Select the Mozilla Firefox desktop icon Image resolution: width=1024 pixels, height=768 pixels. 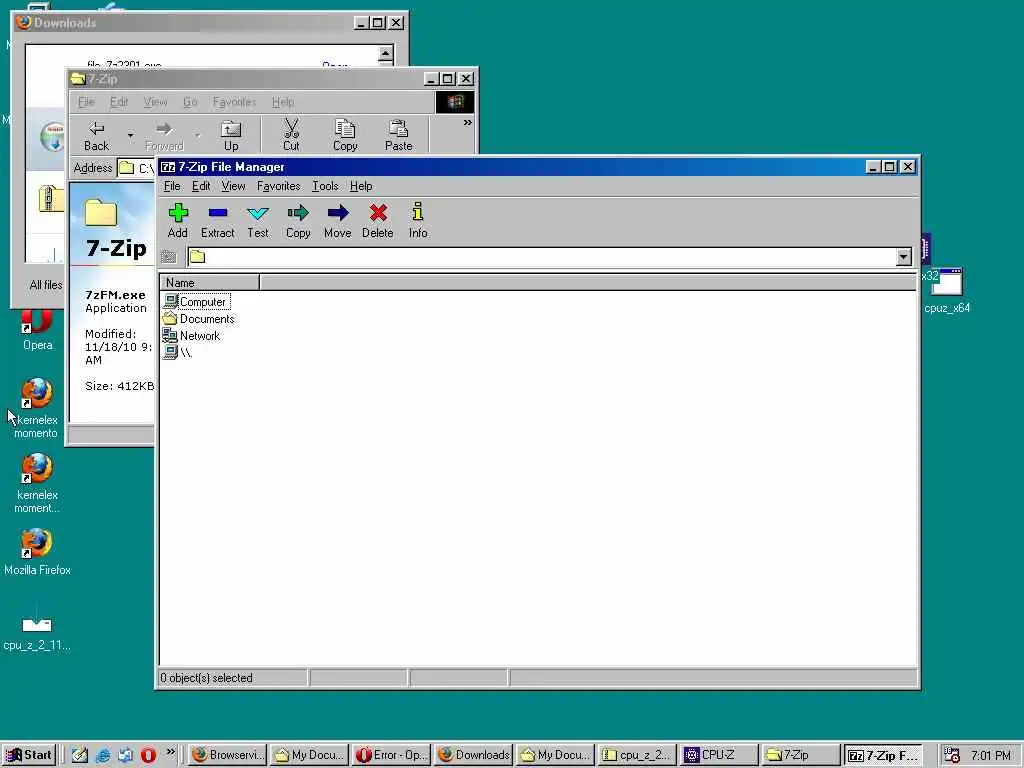click(37, 552)
